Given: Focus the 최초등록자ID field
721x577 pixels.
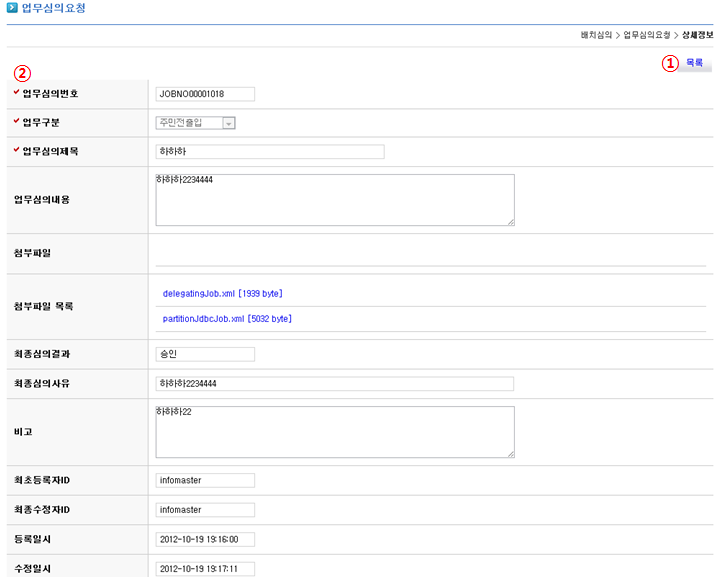Looking at the screenshot, I should 205,481.
